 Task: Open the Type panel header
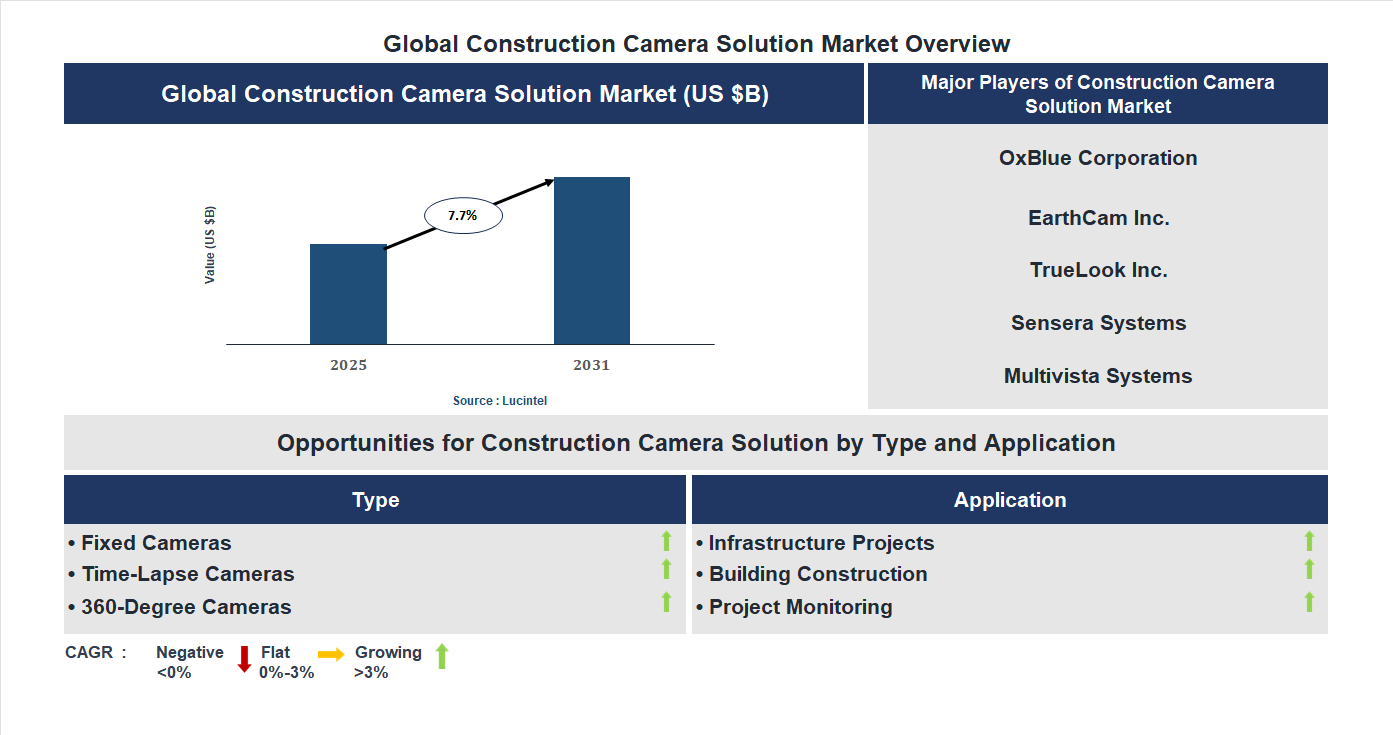375,499
